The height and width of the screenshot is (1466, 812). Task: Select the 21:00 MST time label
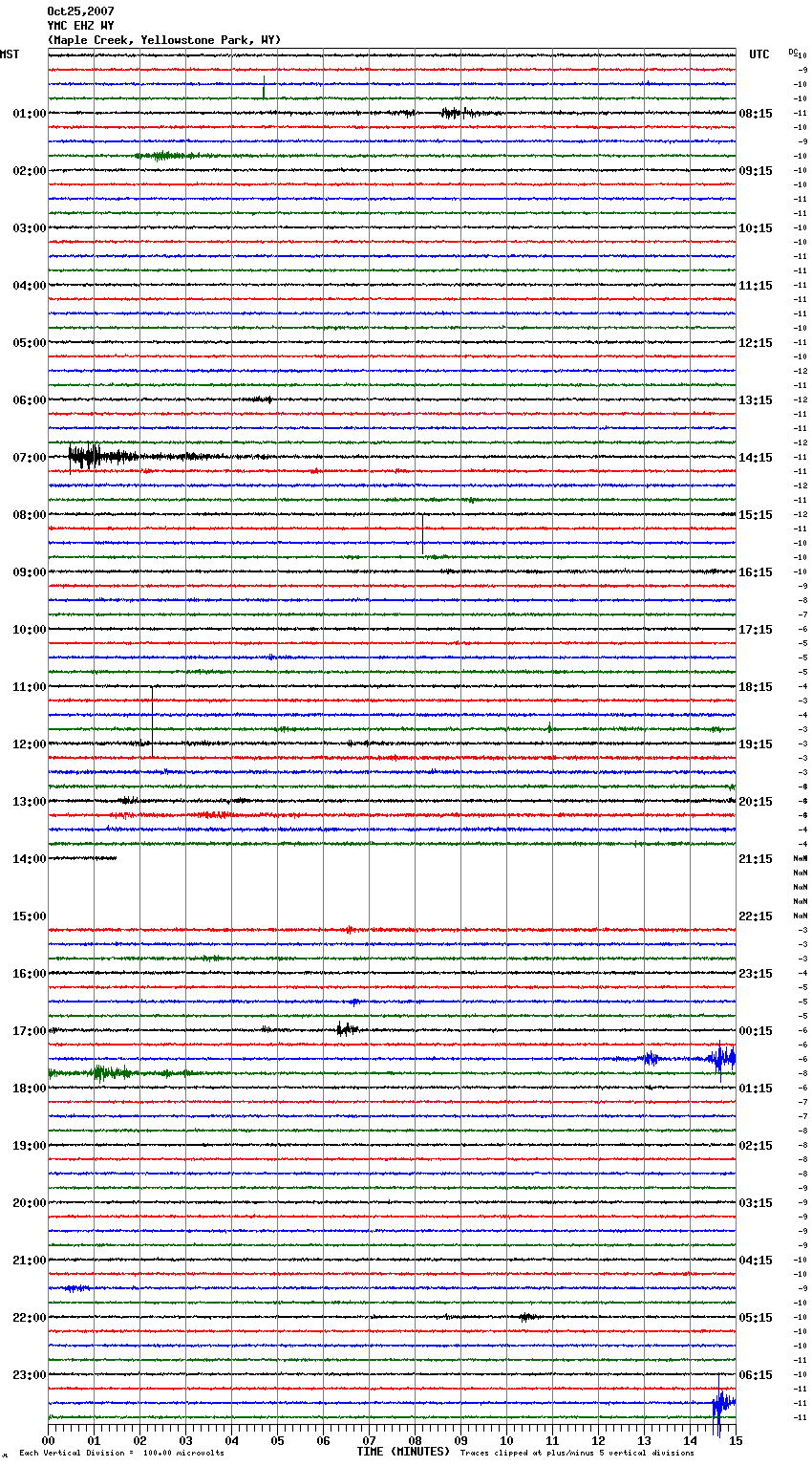pyautogui.click(x=30, y=1261)
